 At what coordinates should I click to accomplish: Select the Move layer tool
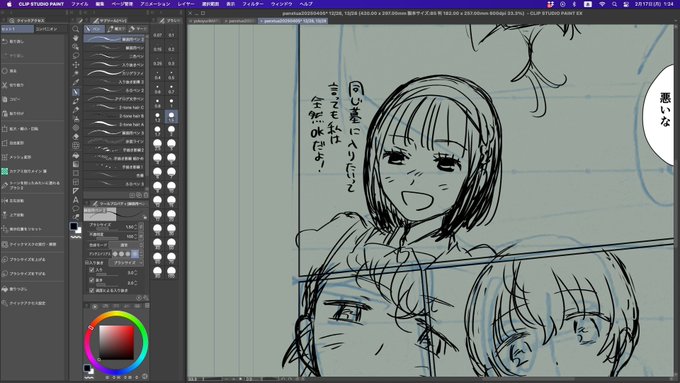(x=76, y=65)
